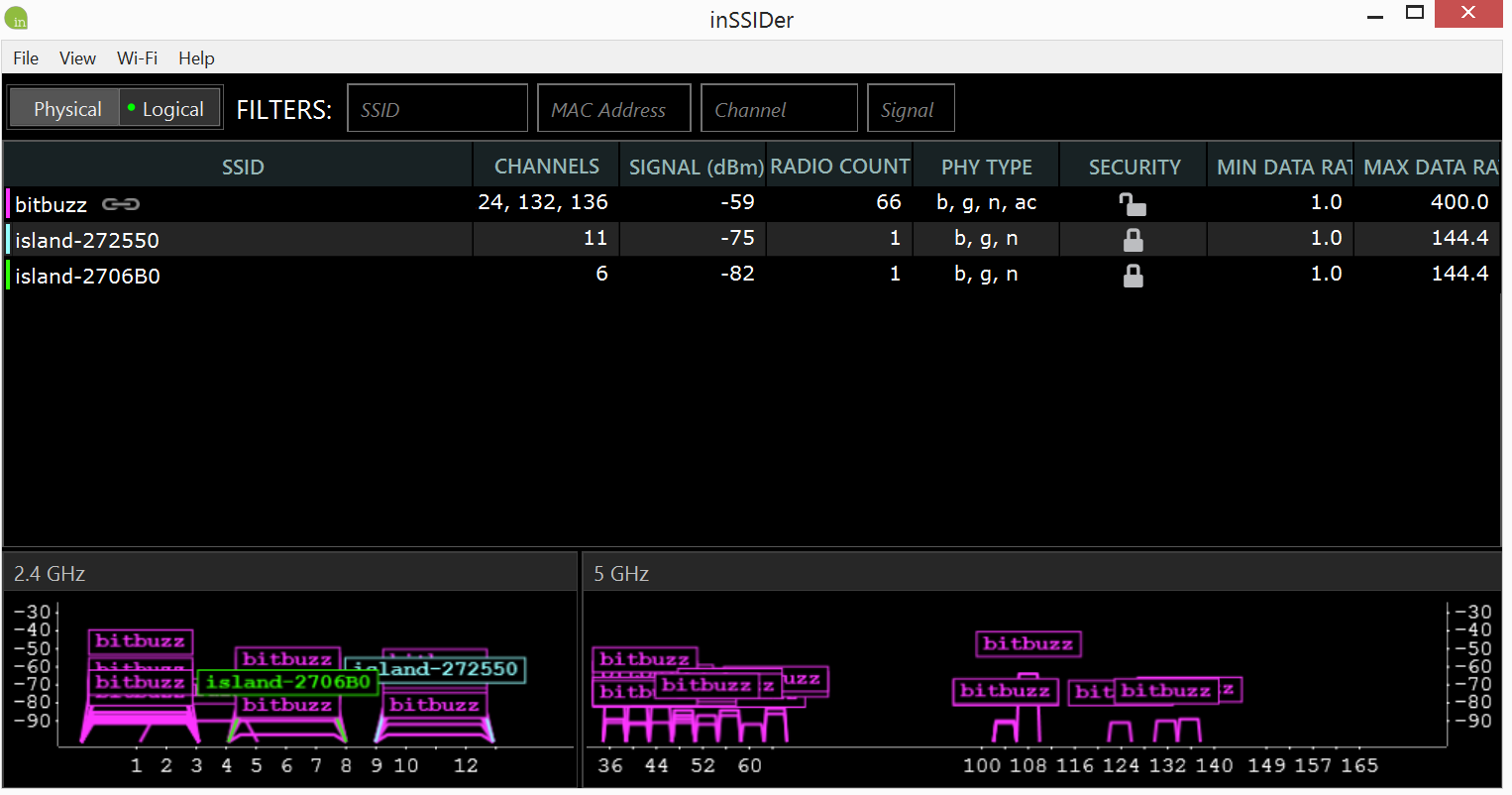Focus the Signal filter field
The width and height of the screenshot is (1512, 795).
click(911, 108)
